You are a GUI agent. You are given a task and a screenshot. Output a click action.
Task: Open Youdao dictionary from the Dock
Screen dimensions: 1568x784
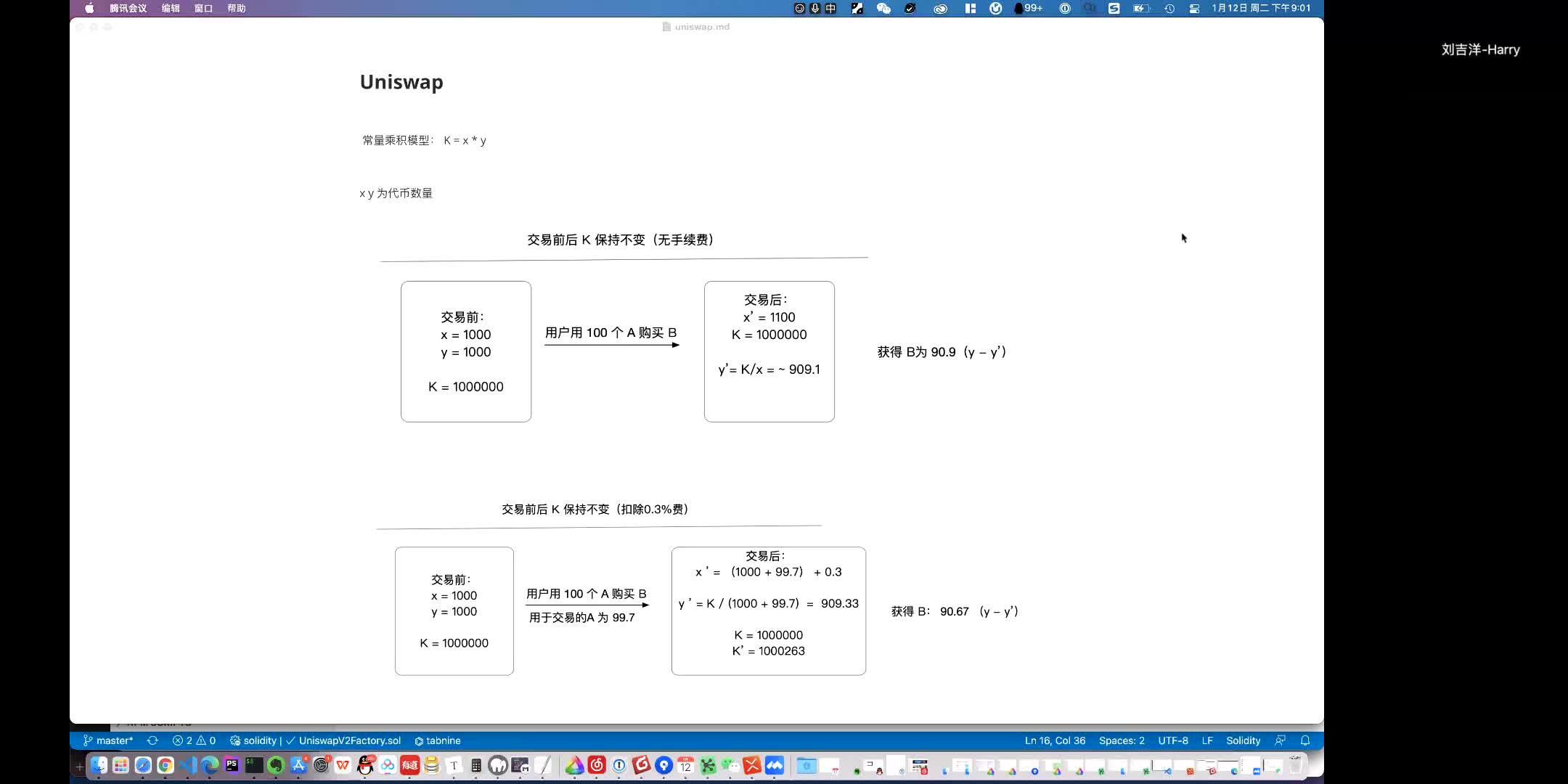(409, 765)
